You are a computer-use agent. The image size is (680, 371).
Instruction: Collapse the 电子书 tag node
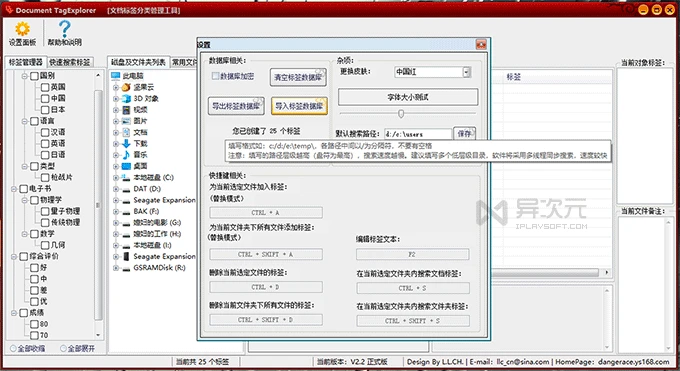tap(14, 189)
